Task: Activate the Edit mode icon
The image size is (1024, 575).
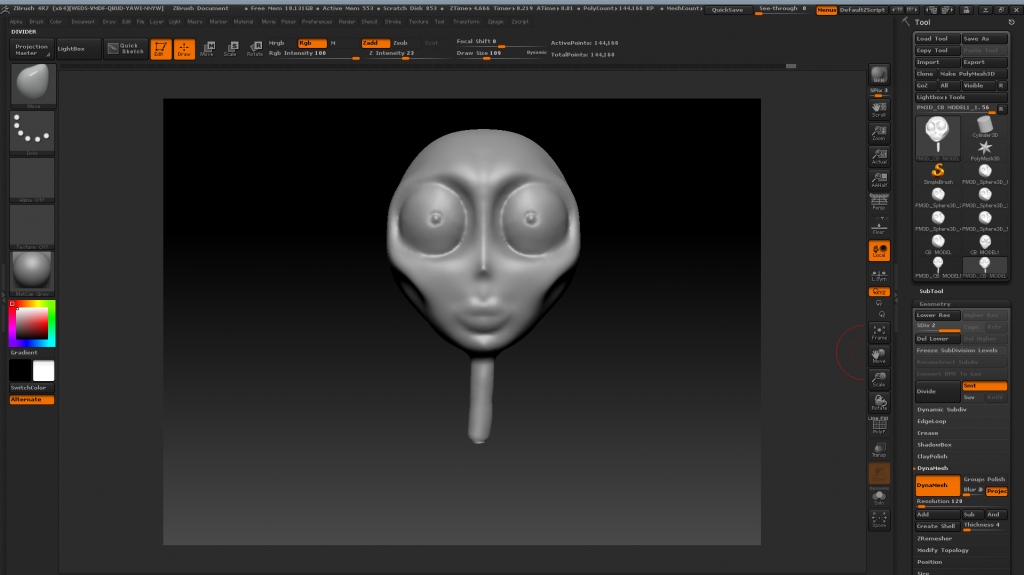Action: [x=160, y=48]
